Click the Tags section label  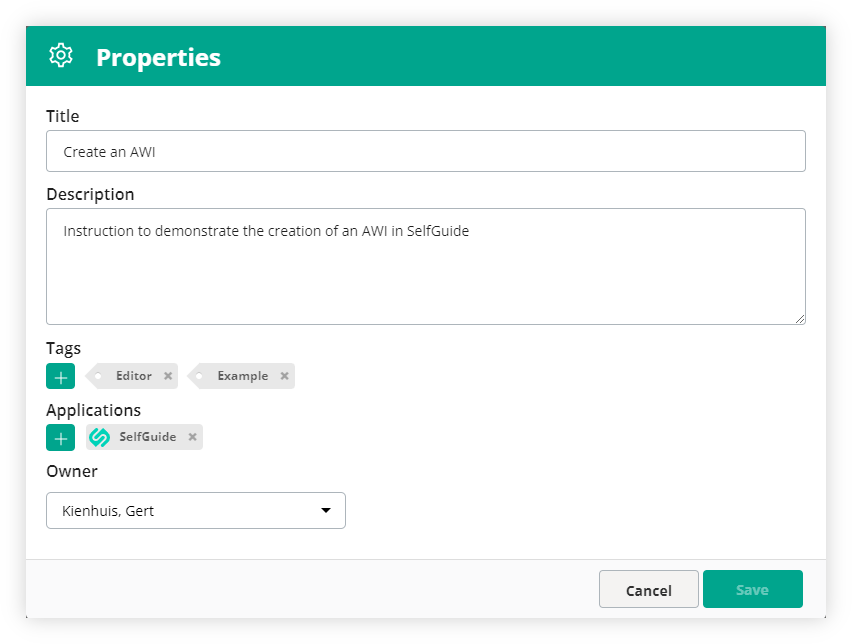tap(62, 348)
